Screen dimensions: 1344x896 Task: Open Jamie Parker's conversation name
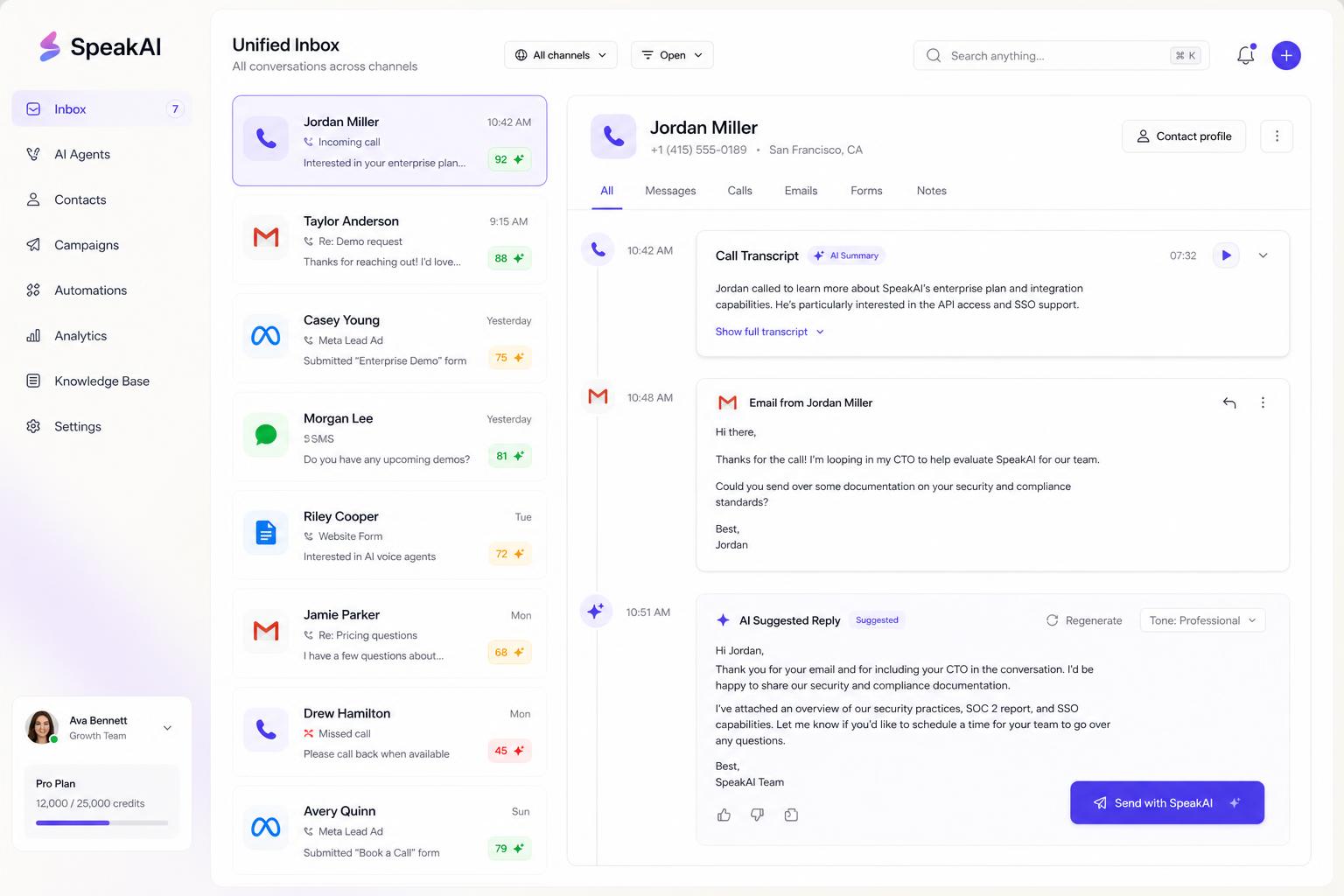(341, 615)
